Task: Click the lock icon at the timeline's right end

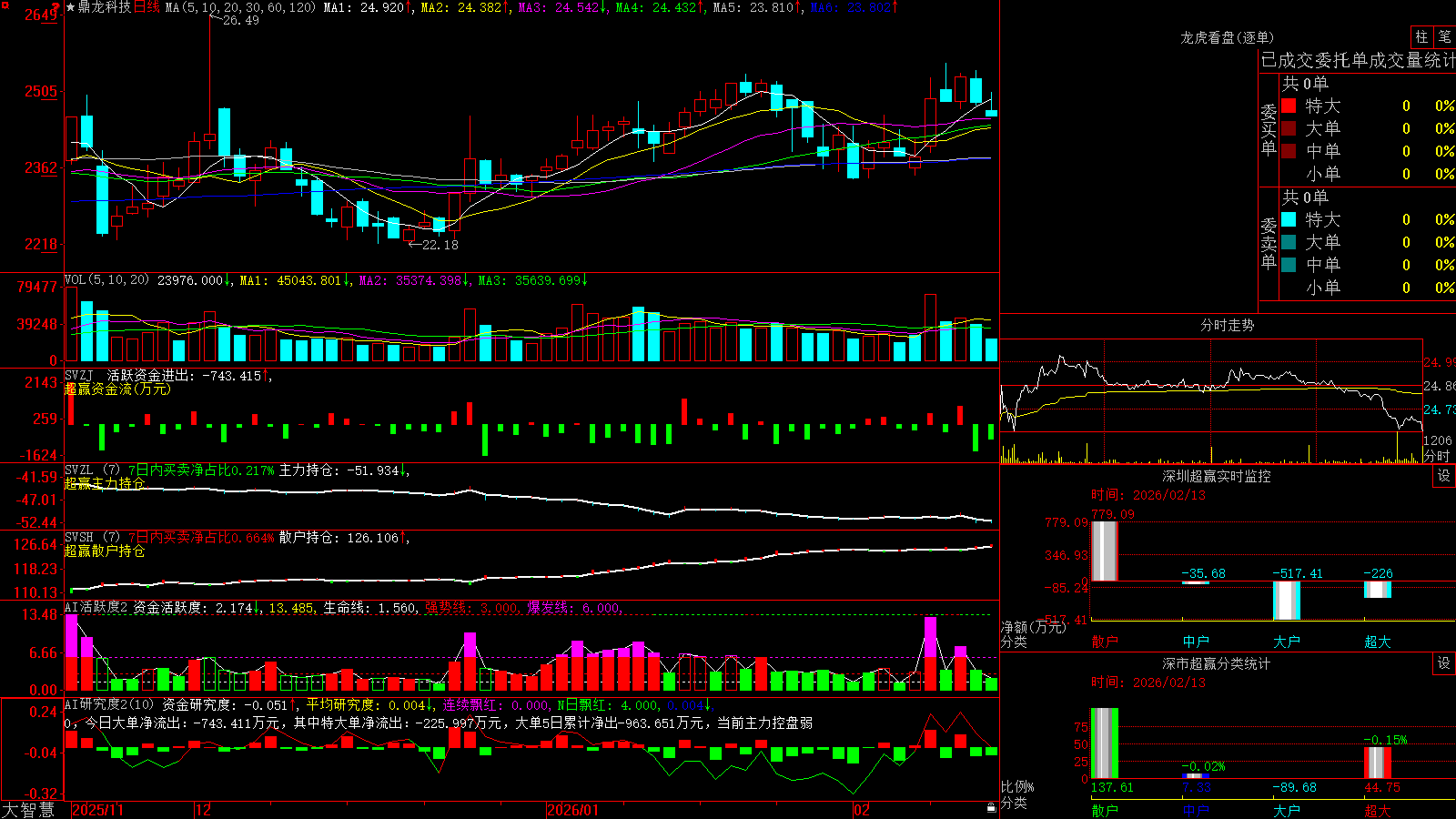Action: [991, 807]
